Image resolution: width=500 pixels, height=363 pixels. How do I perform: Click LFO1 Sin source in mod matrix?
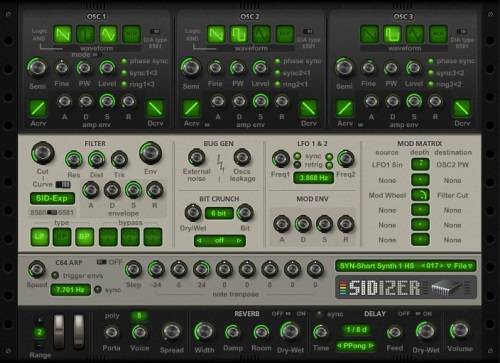(x=387, y=165)
